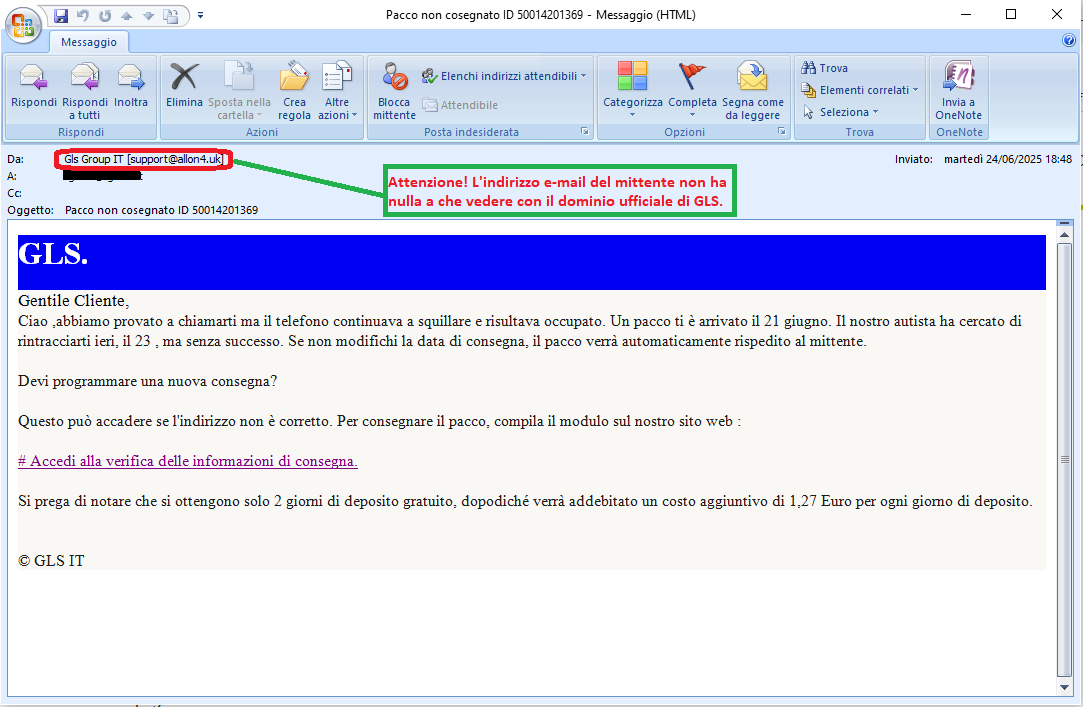The image size is (1083, 707).
Task: Delete the message with Elimina
Action: pyautogui.click(x=184, y=86)
